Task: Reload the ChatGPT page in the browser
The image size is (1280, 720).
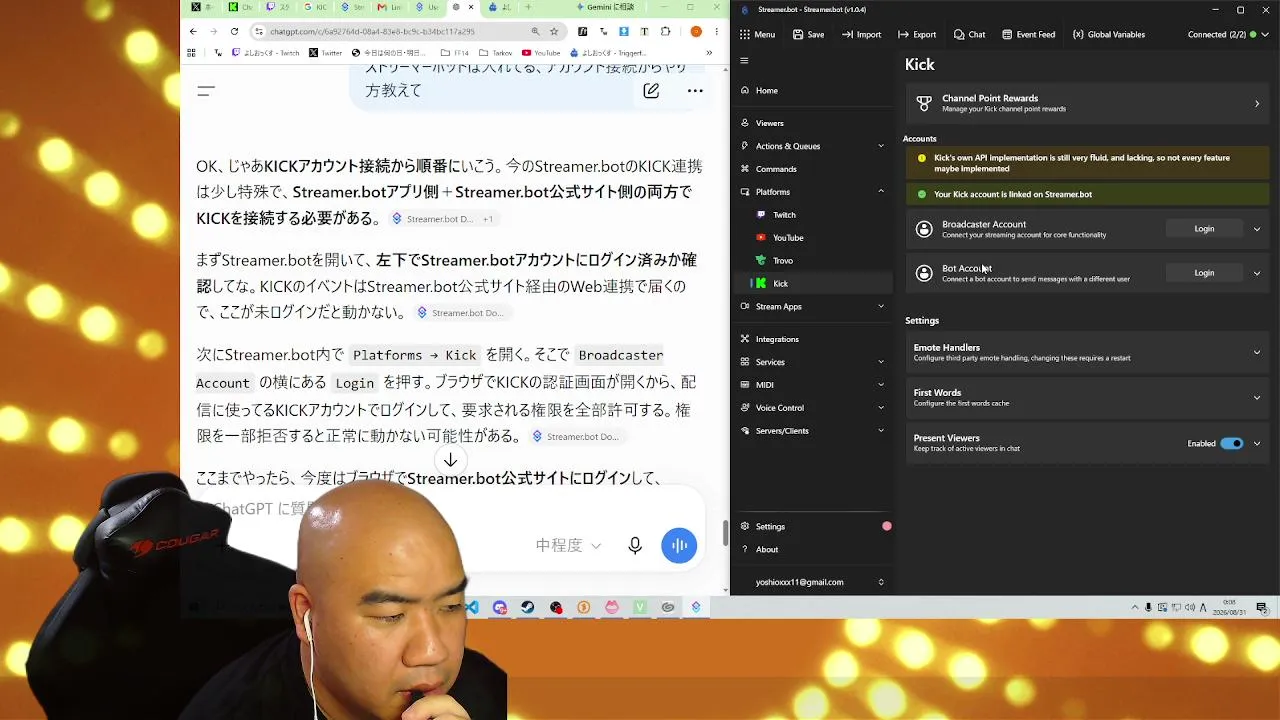Action: (235, 31)
